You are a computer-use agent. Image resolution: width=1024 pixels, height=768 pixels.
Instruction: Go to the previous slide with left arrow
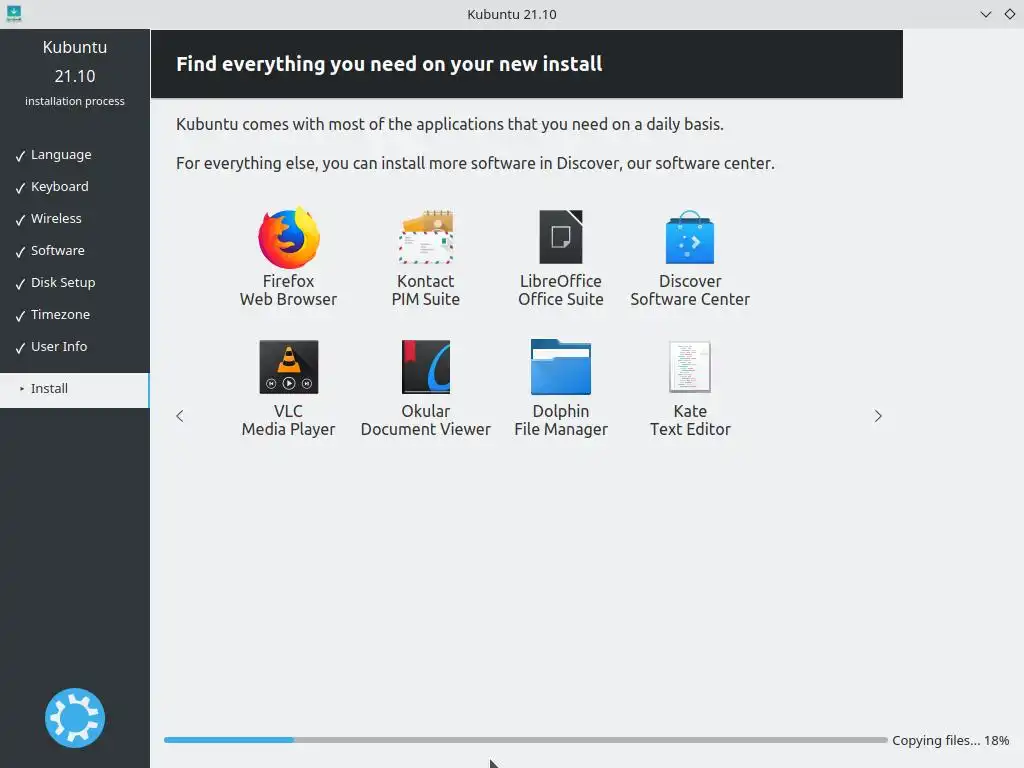(x=180, y=416)
